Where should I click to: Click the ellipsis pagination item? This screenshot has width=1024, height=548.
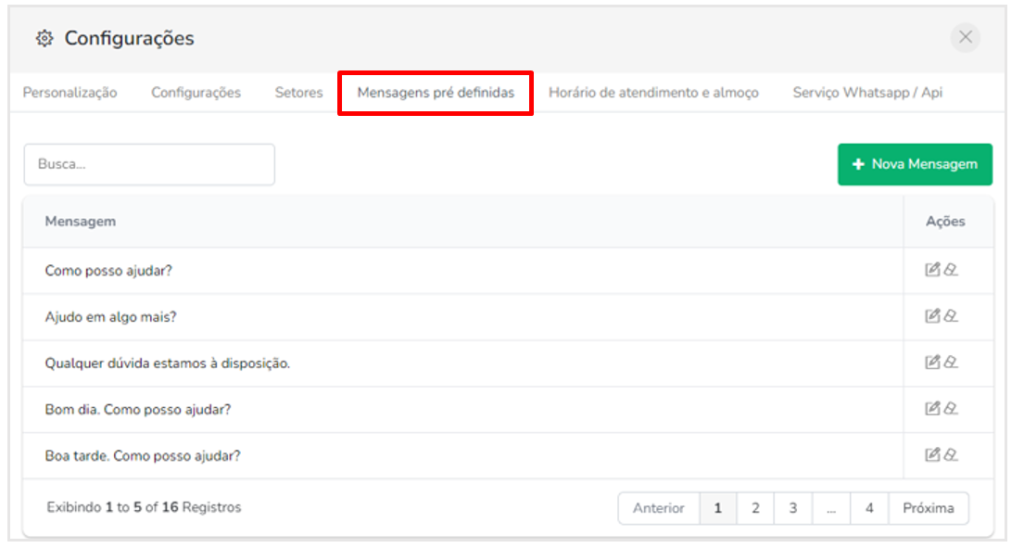click(831, 508)
